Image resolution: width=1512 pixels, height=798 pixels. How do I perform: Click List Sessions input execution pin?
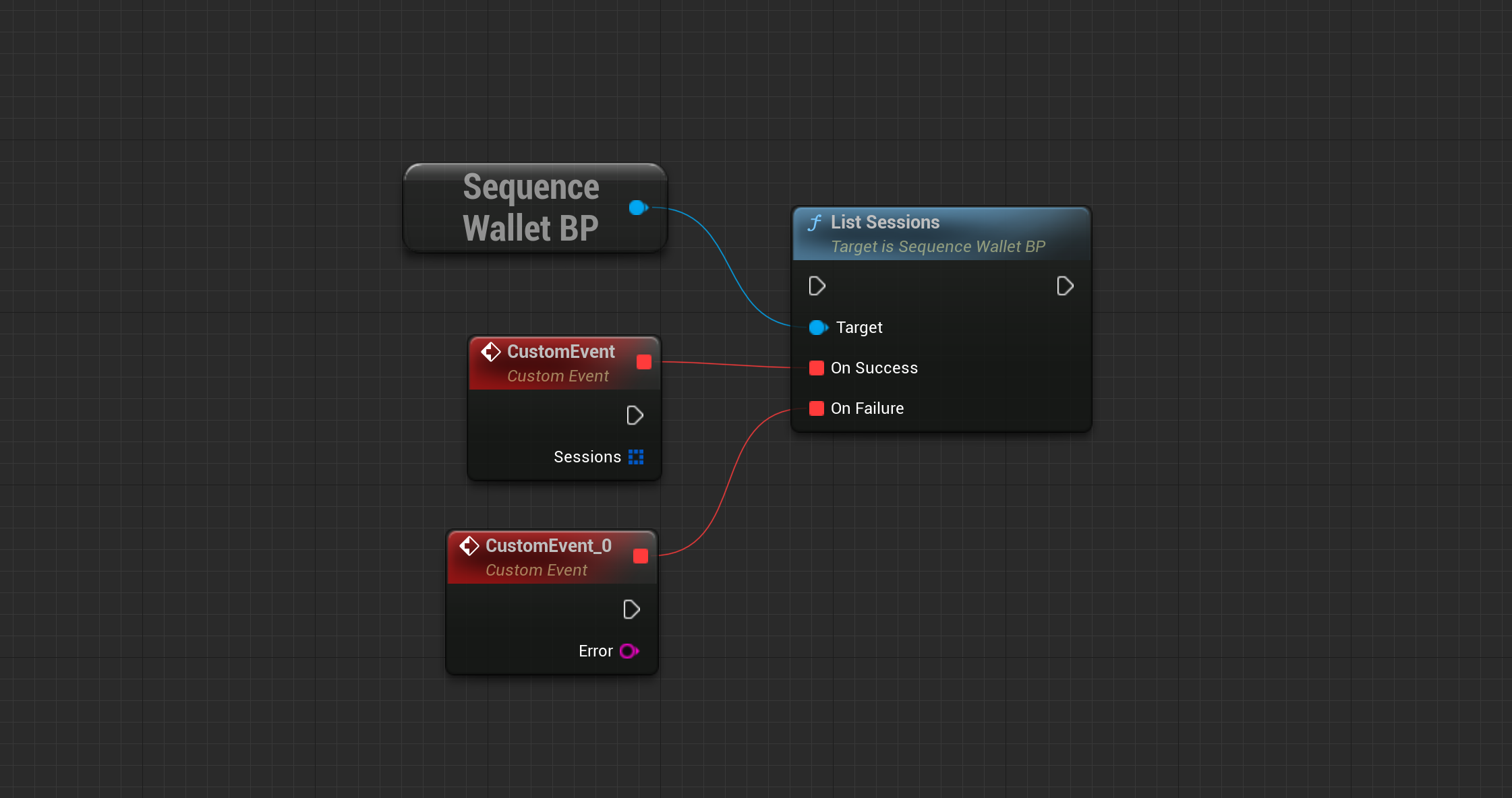coord(817,286)
